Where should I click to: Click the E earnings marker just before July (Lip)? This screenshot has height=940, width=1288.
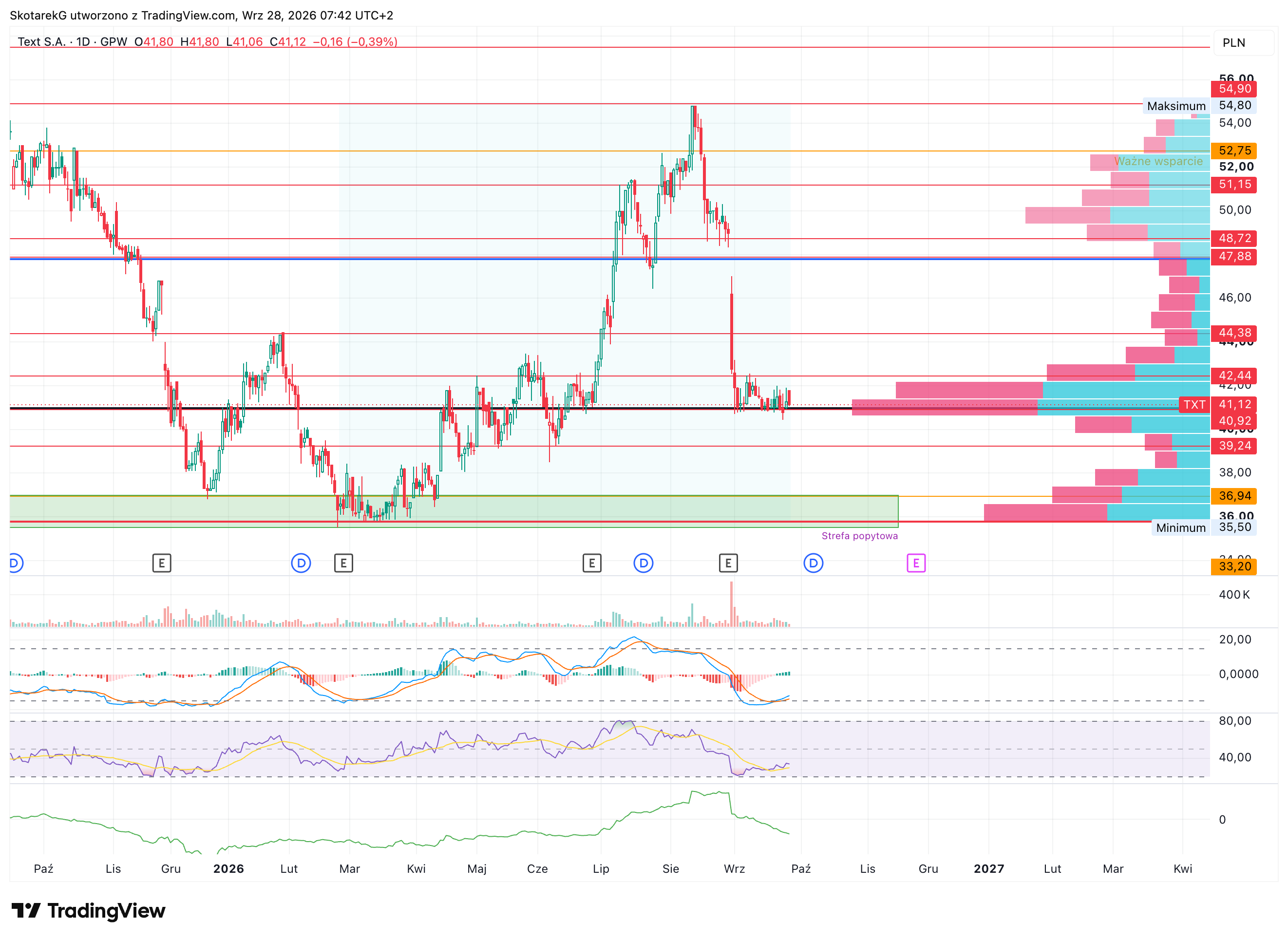(x=592, y=564)
